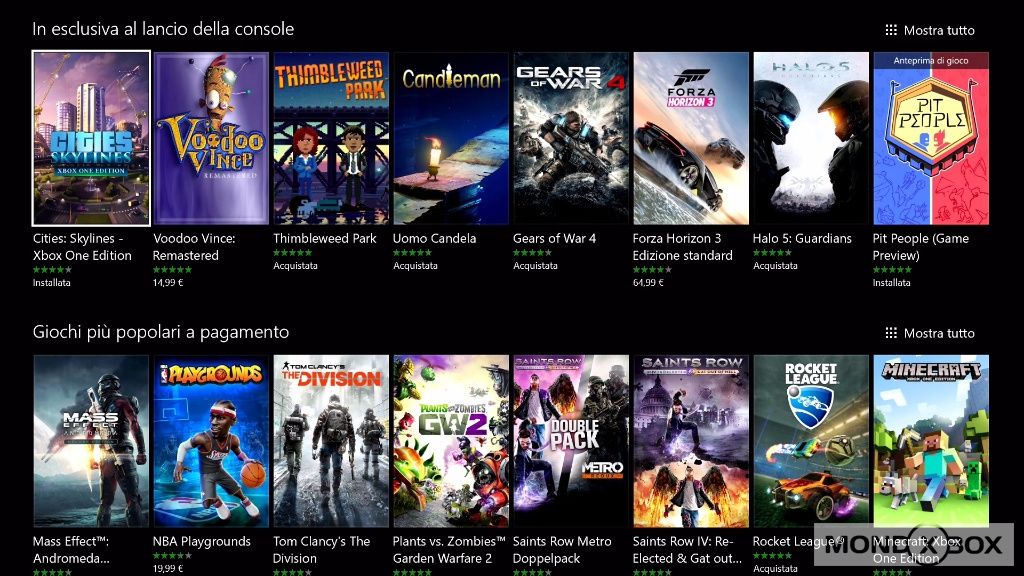This screenshot has height=576, width=1024.
Task: Click the grid icon in the popular paid games row
Action: click(891, 333)
